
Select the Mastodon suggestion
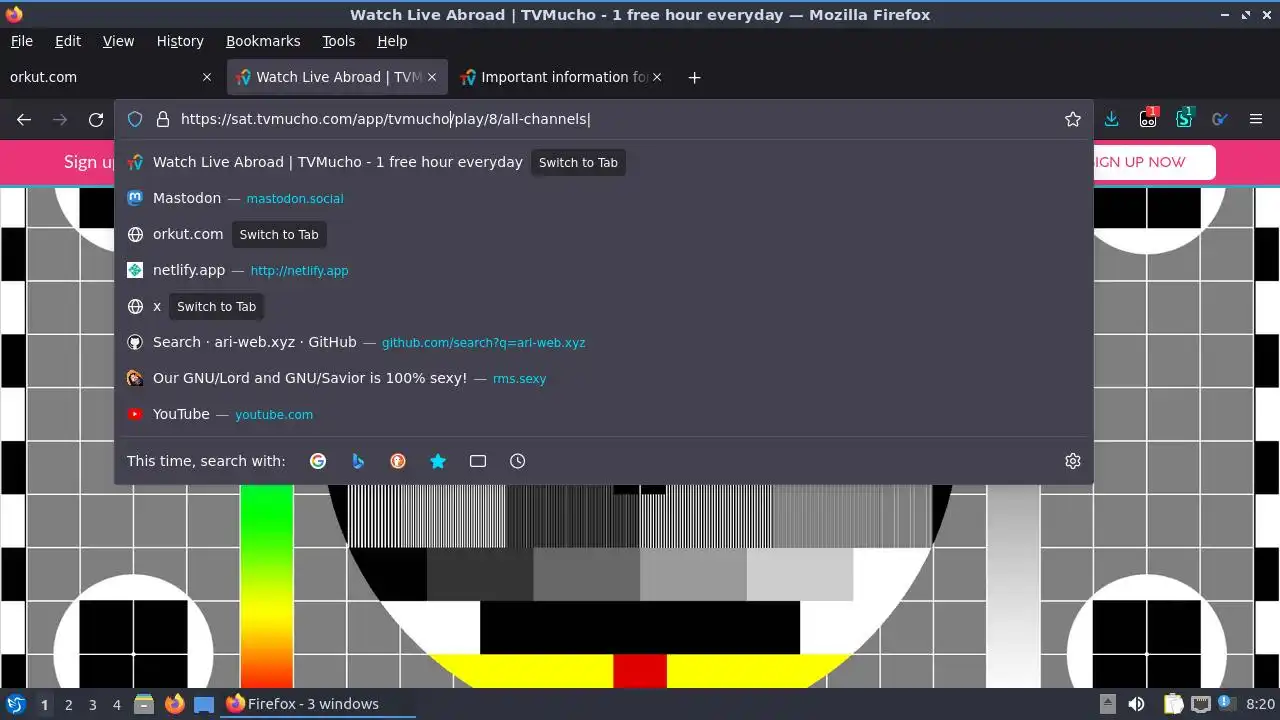click(x=604, y=198)
